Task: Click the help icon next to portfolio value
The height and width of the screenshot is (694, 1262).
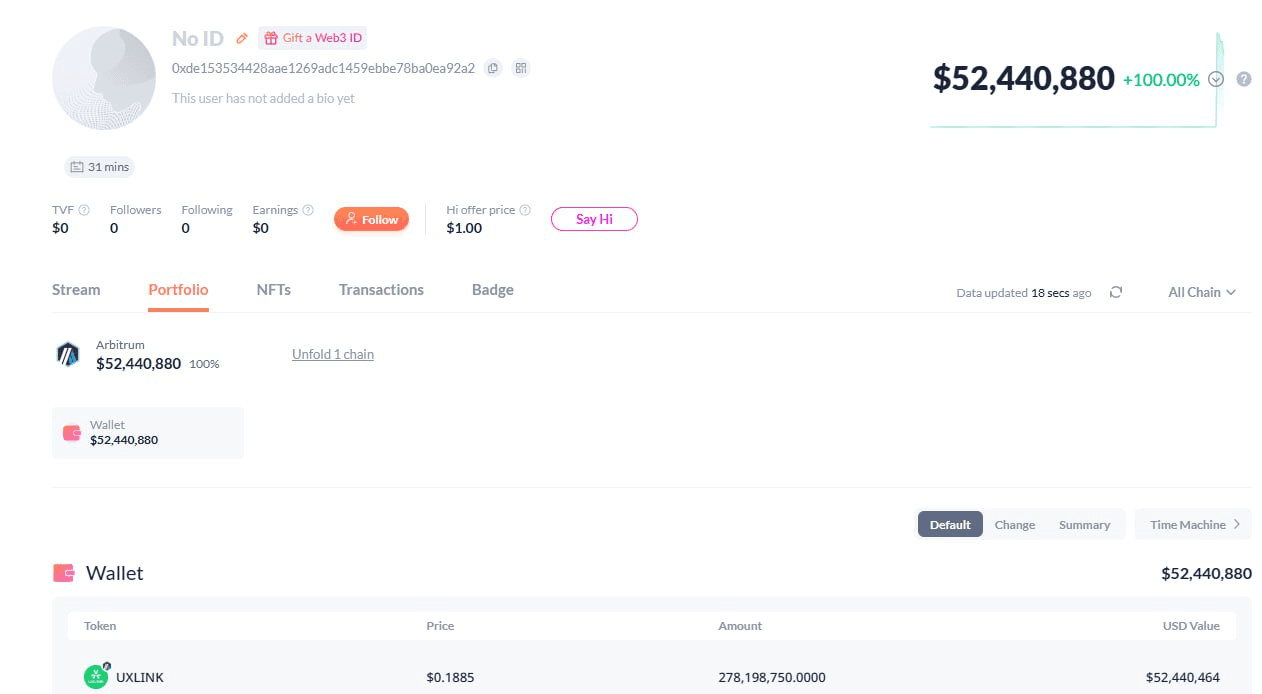Action: point(1244,79)
